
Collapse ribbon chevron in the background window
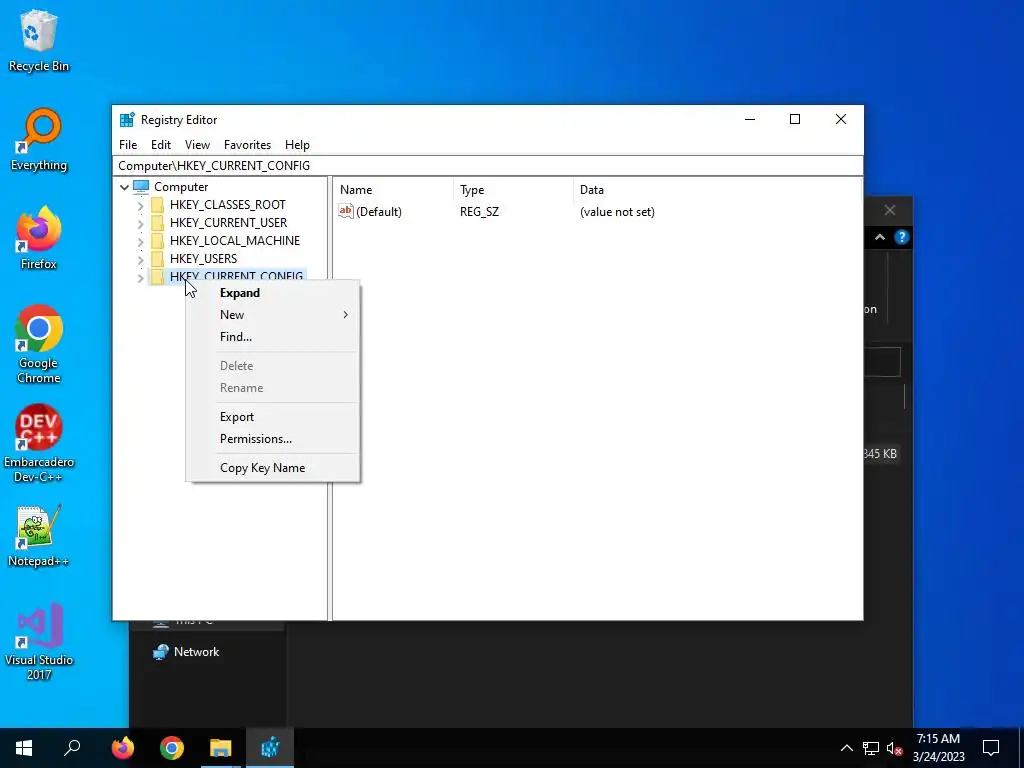[x=880, y=237]
